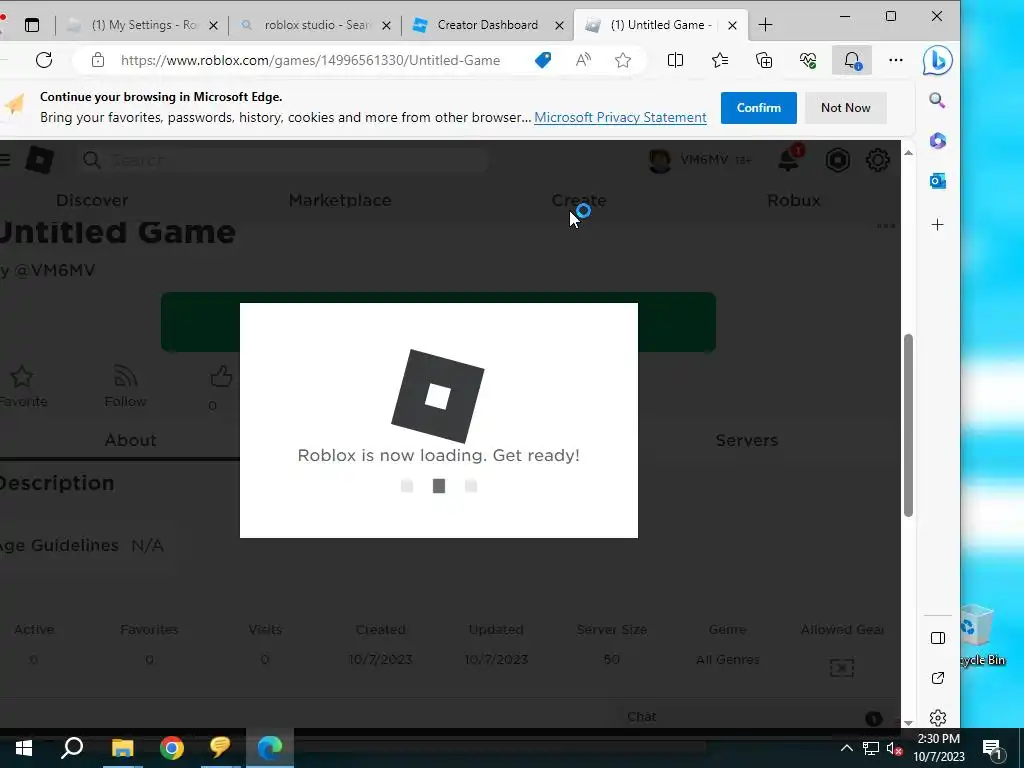Open File Explorer from taskbar
Screen dimensions: 1024x768
tap(122, 748)
